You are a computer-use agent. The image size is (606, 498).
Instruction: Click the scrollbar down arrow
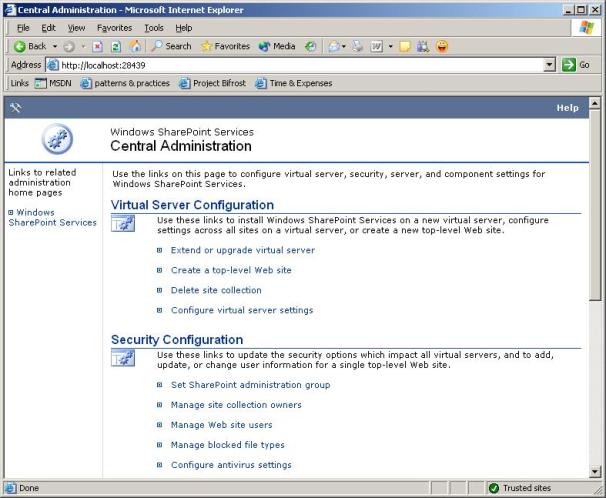click(594, 471)
